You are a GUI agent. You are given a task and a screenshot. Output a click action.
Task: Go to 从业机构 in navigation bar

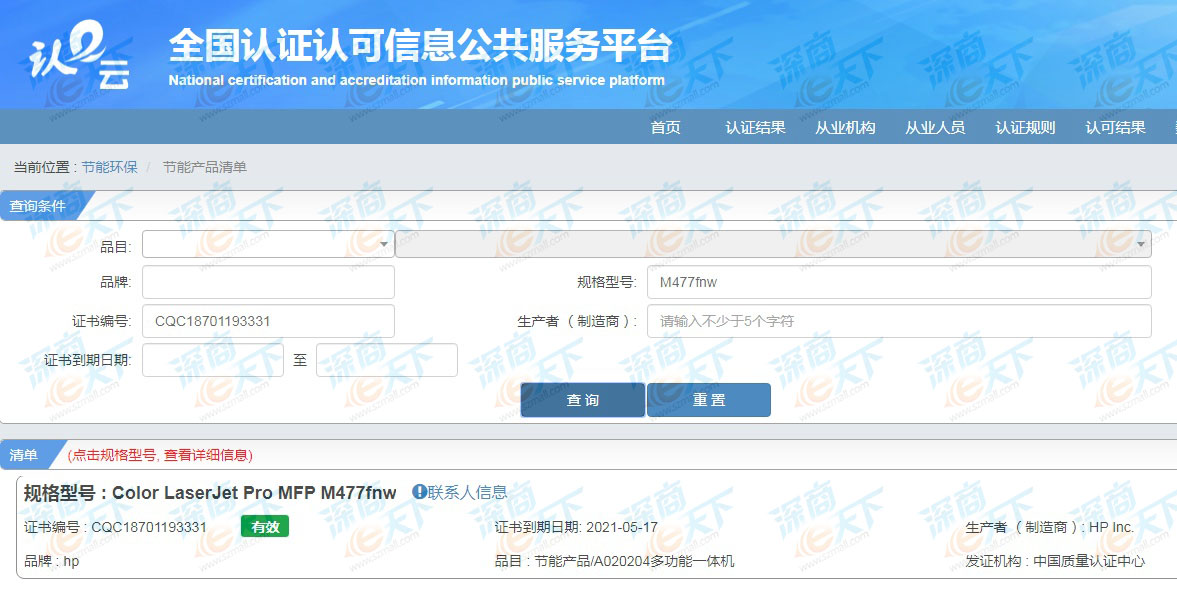(845, 128)
